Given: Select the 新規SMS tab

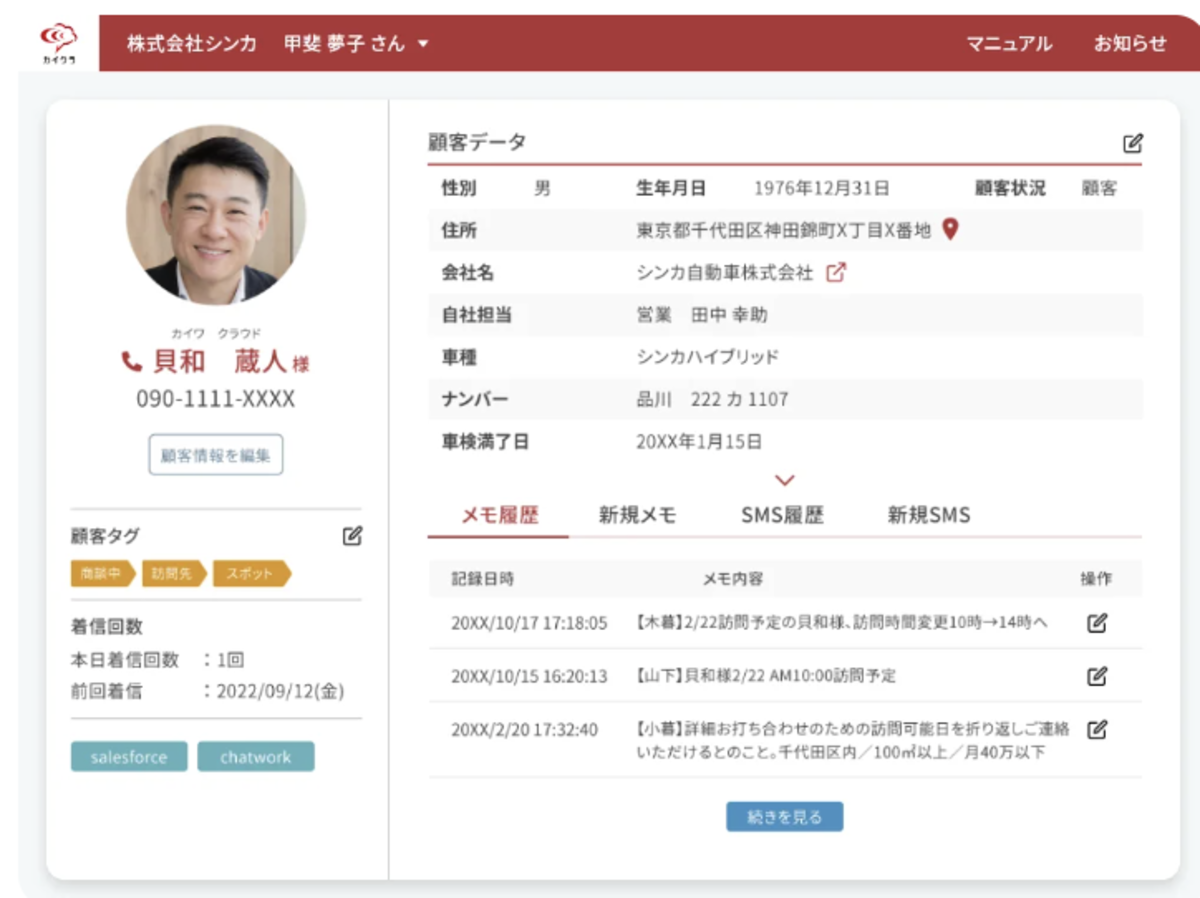Looking at the screenshot, I should [x=928, y=516].
